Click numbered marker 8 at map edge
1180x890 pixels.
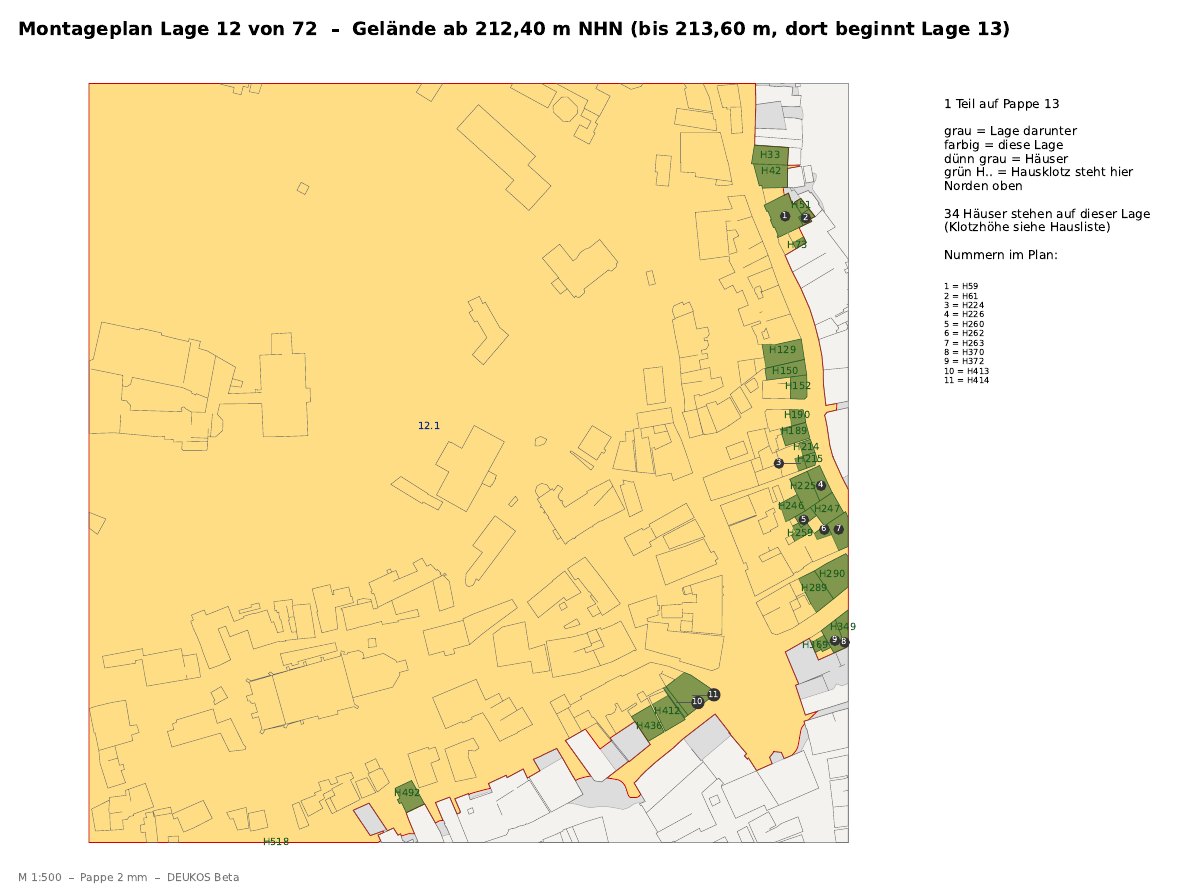click(x=844, y=642)
